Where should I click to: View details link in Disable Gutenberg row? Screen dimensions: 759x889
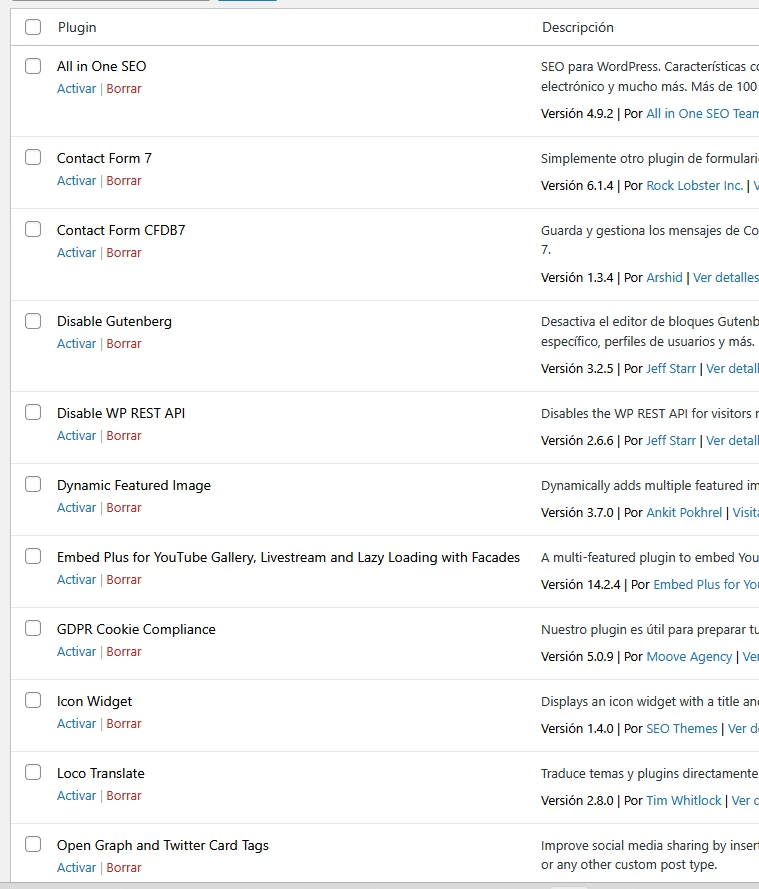(x=732, y=369)
